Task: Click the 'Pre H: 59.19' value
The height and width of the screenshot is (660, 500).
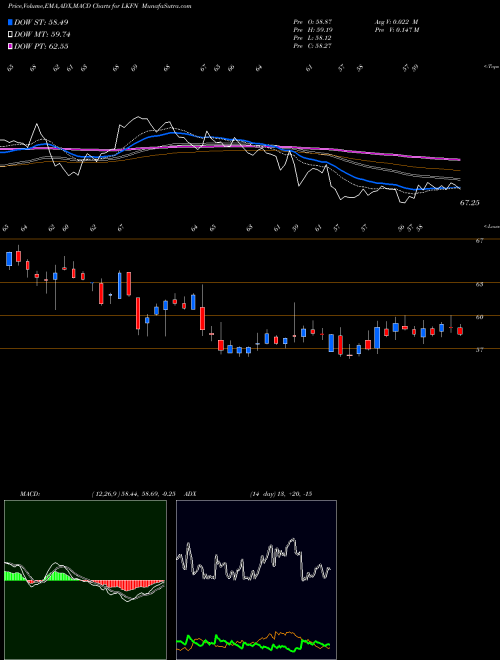Action: click(x=313, y=30)
